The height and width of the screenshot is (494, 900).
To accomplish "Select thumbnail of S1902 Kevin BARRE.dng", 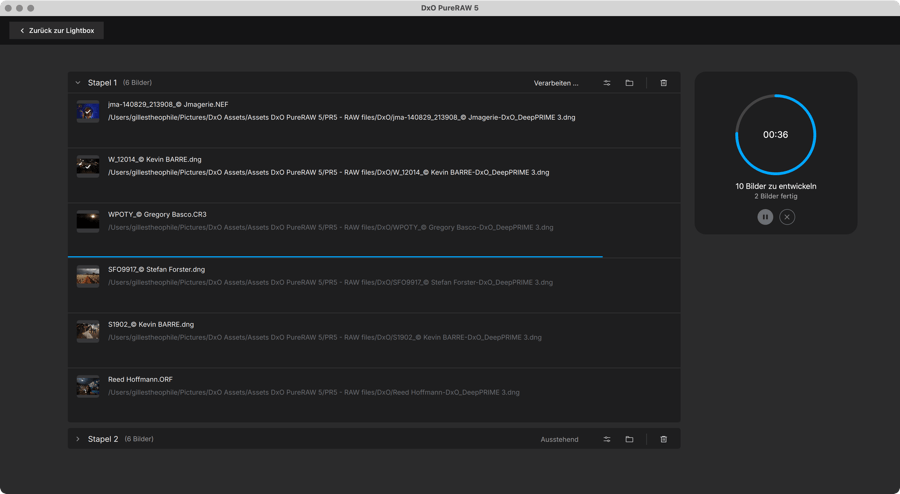I will click(88, 332).
